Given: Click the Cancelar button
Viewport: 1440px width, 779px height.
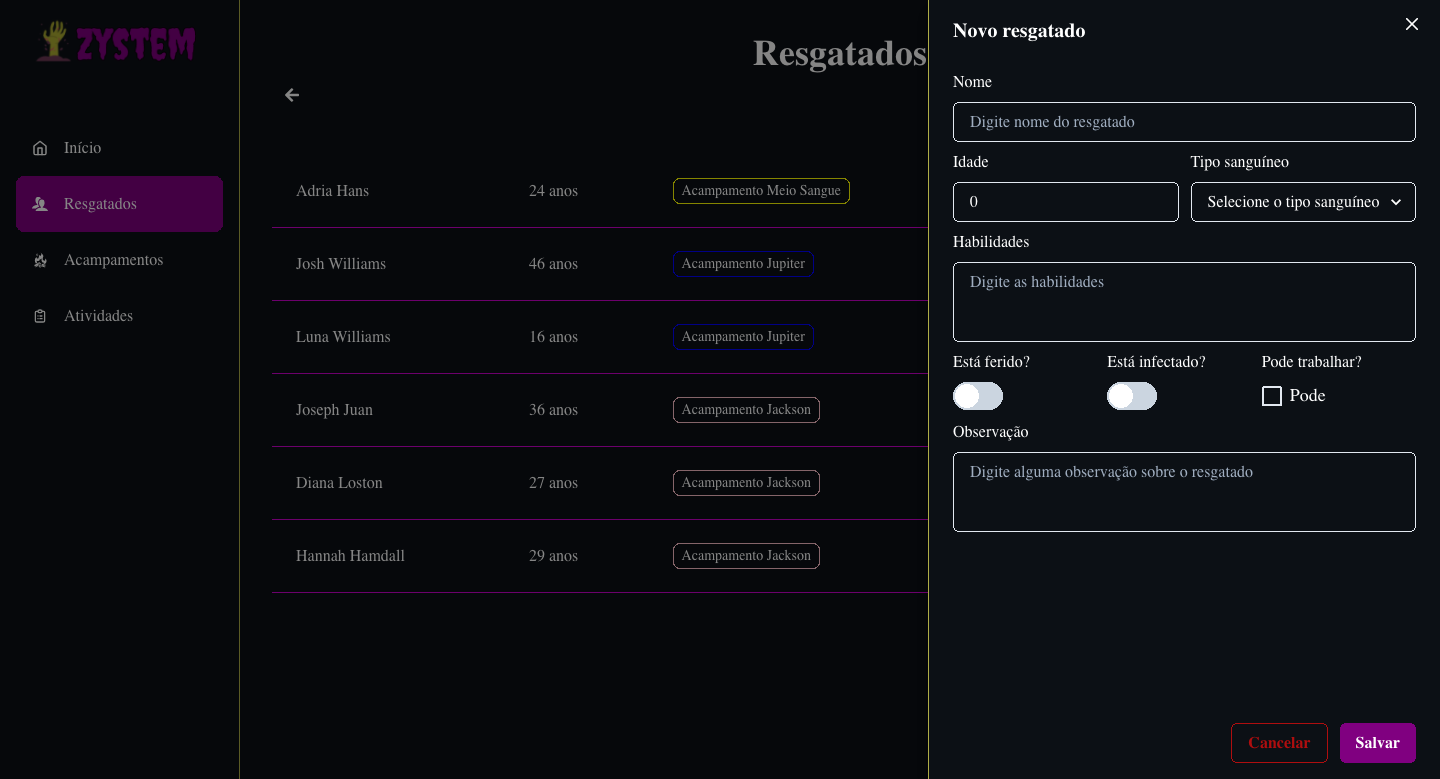Looking at the screenshot, I should (x=1279, y=743).
